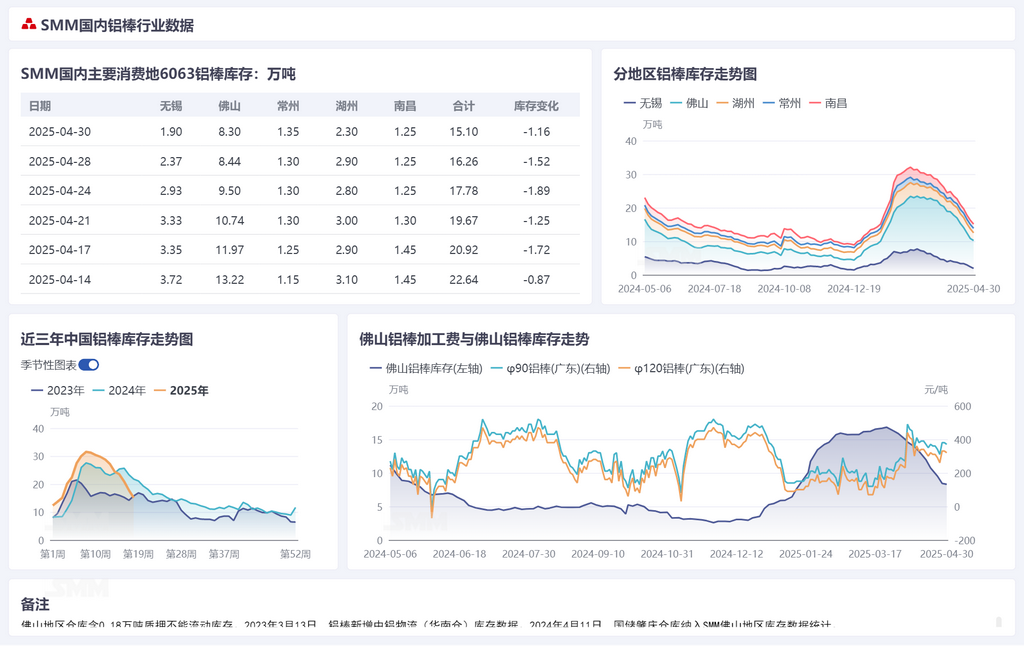This screenshot has height=646, width=1024.
Task: Select the 2025-04-14 date cell
Action: (60, 280)
